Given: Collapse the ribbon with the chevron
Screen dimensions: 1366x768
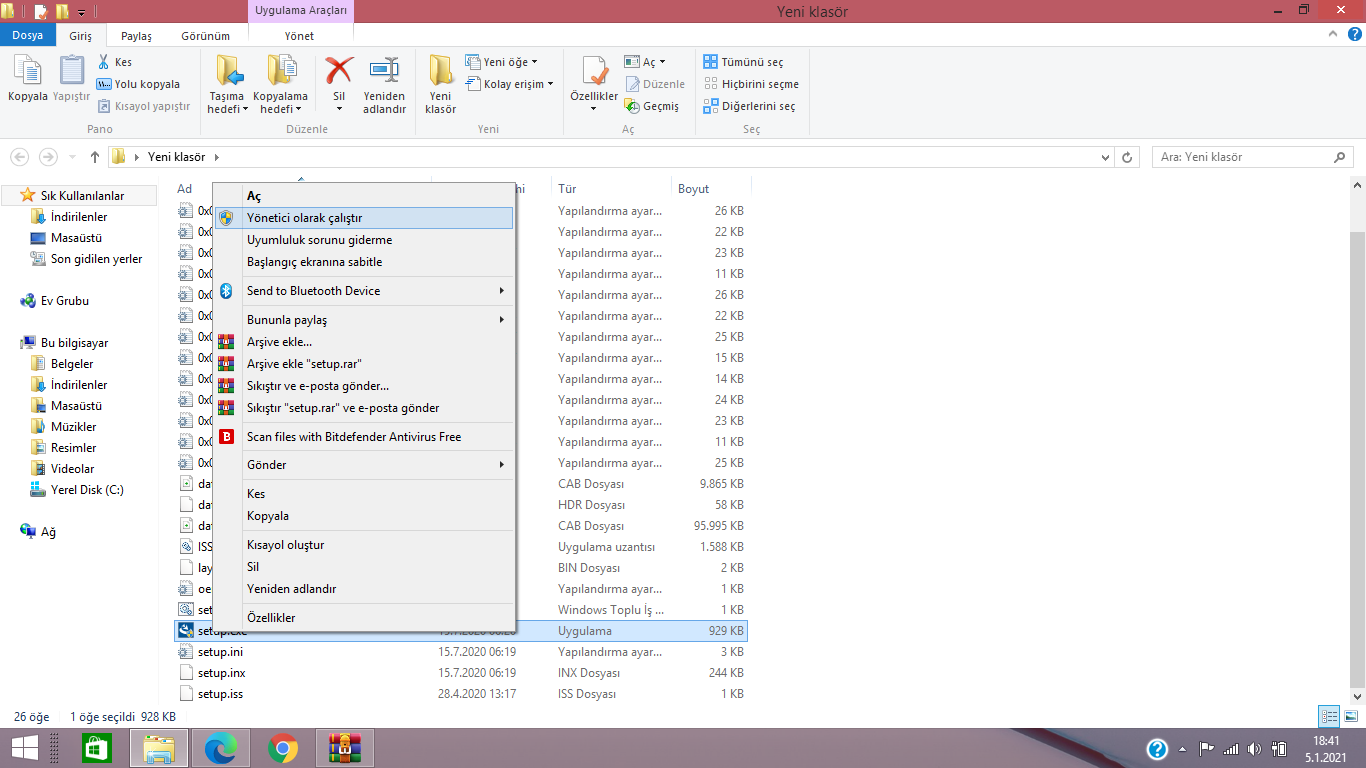Looking at the screenshot, I should (1332, 34).
